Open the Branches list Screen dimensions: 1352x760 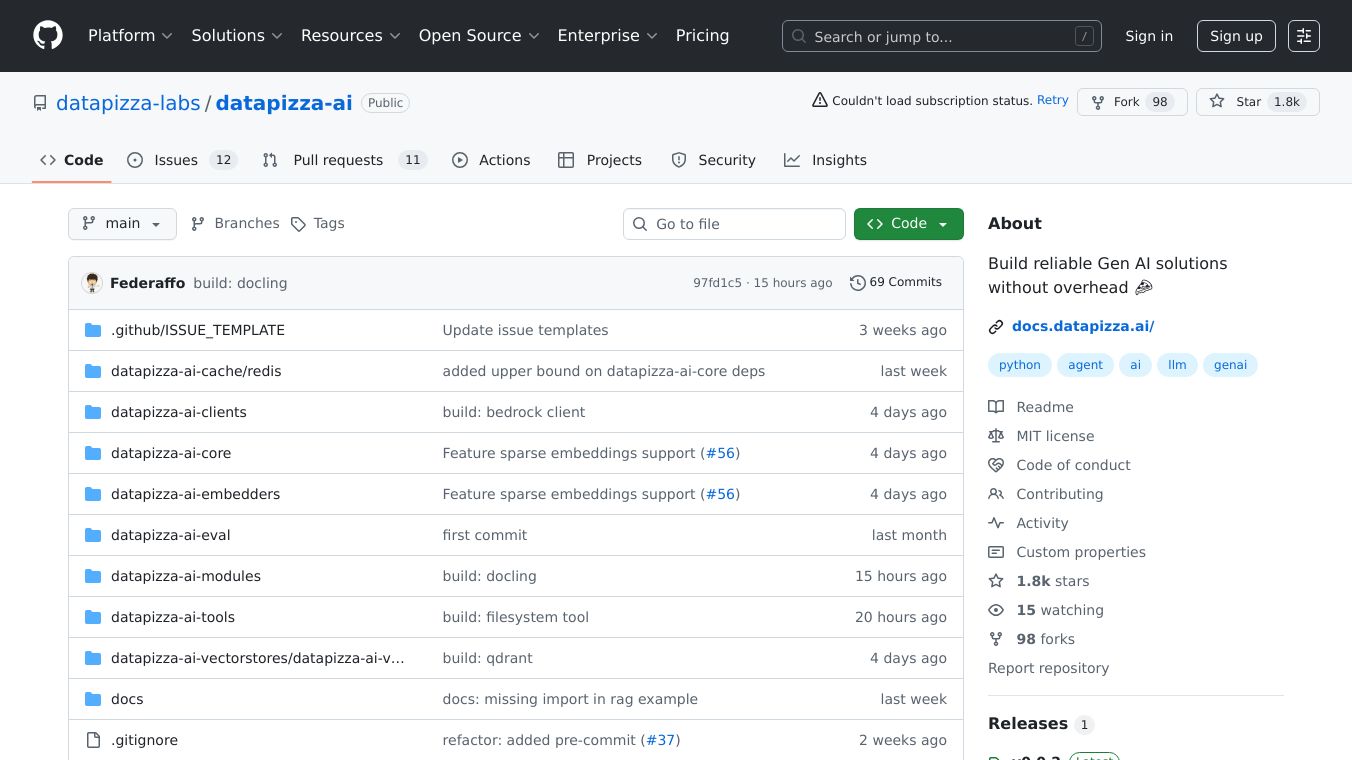click(x=235, y=224)
